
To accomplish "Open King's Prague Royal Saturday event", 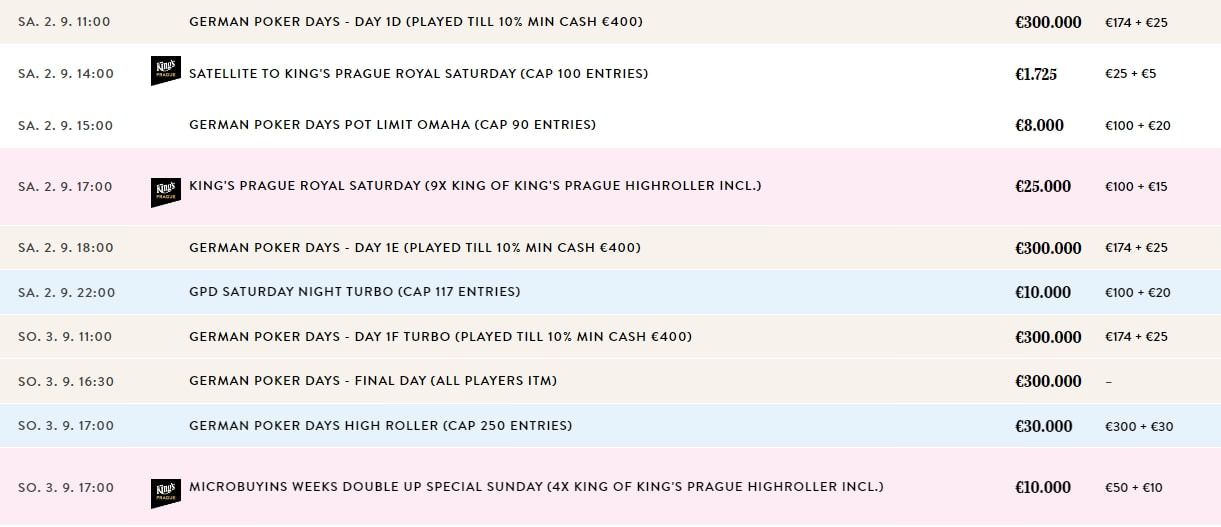I will (474, 186).
